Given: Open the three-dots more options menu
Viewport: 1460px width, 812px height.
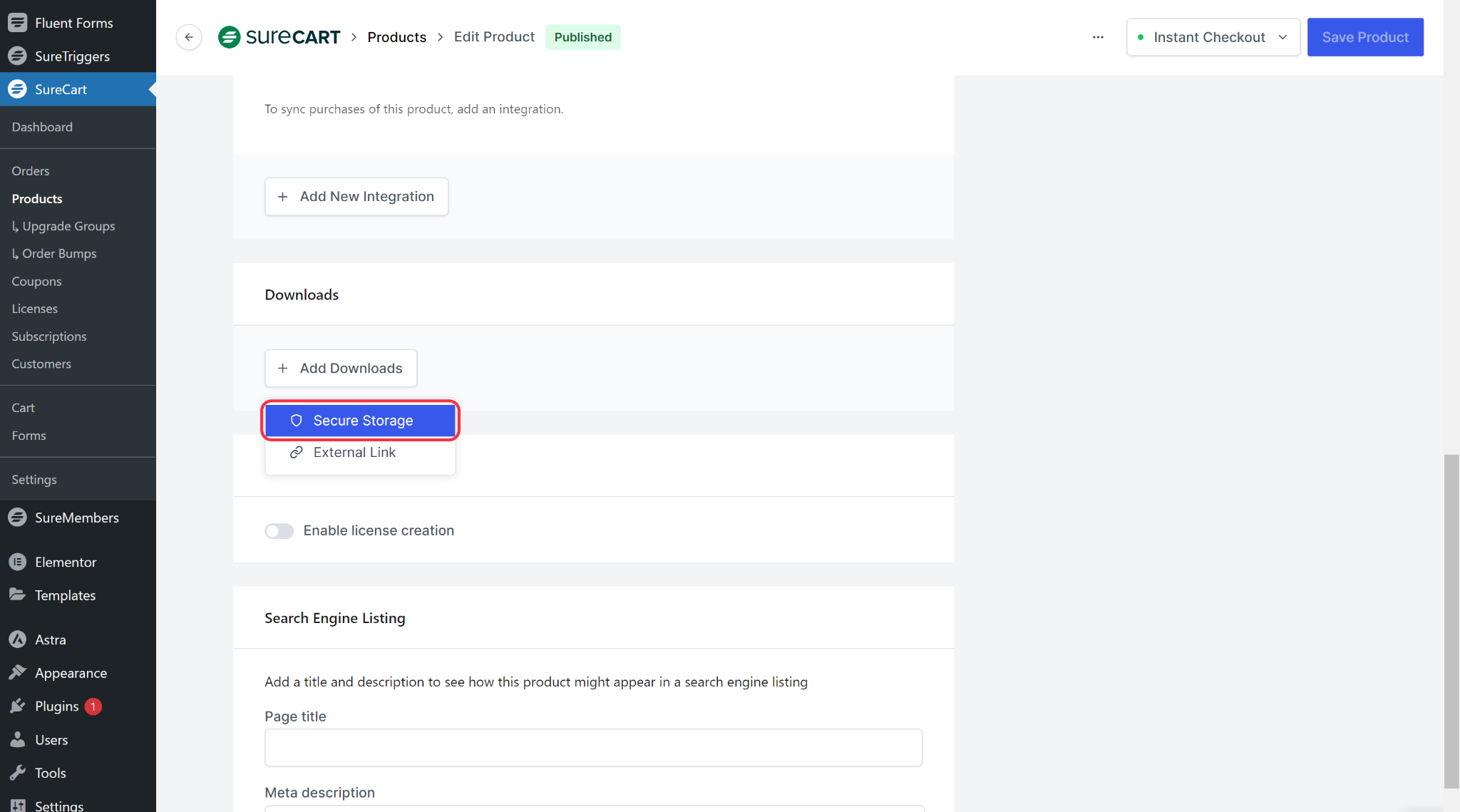Looking at the screenshot, I should pyautogui.click(x=1098, y=37).
